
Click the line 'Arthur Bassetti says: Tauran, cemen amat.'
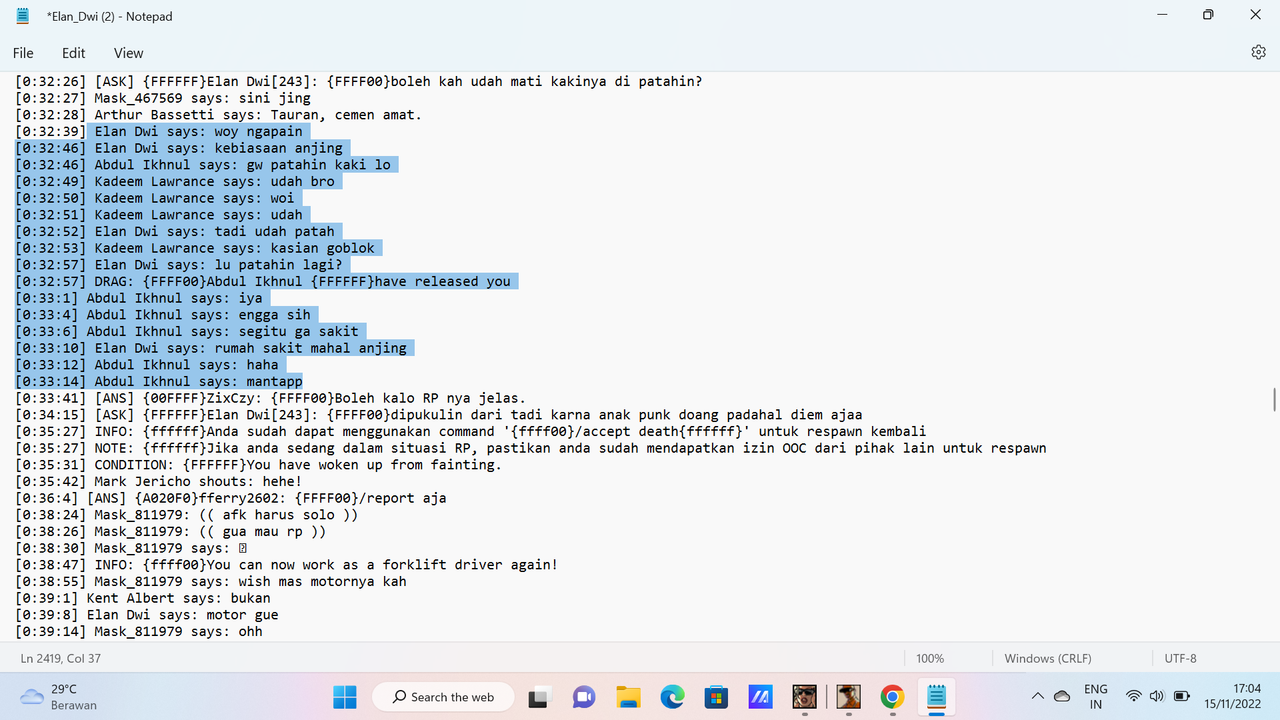218,115
